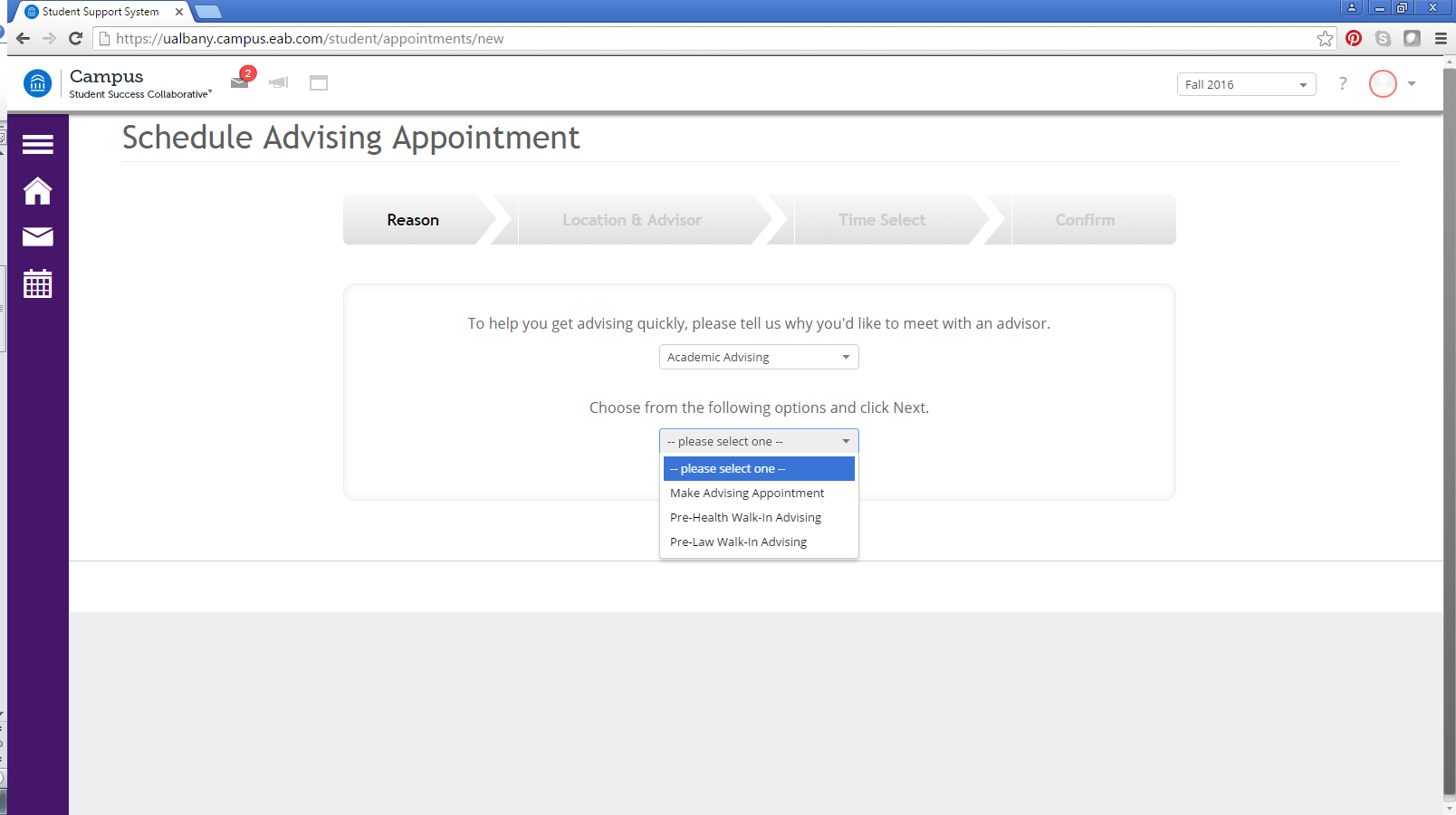Pick Pre-Law Walk-In Advising option
1456x815 pixels.
pyautogui.click(x=738, y=542)
